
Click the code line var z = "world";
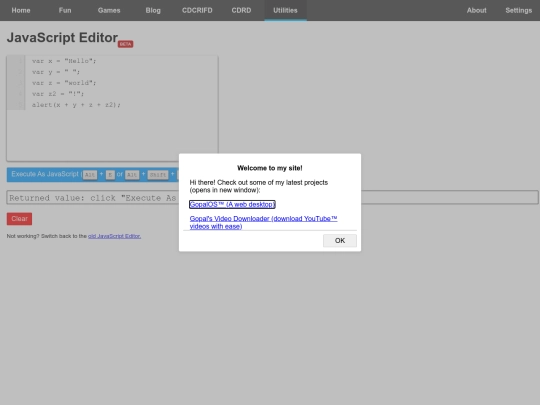point(64,83)
